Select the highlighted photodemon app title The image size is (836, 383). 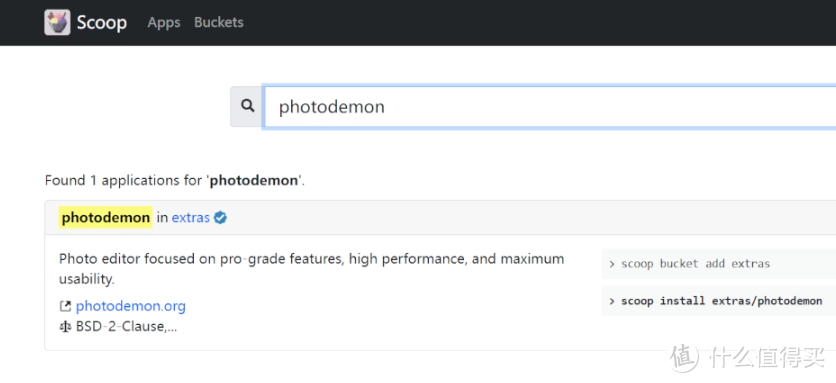tap(106, 218)
